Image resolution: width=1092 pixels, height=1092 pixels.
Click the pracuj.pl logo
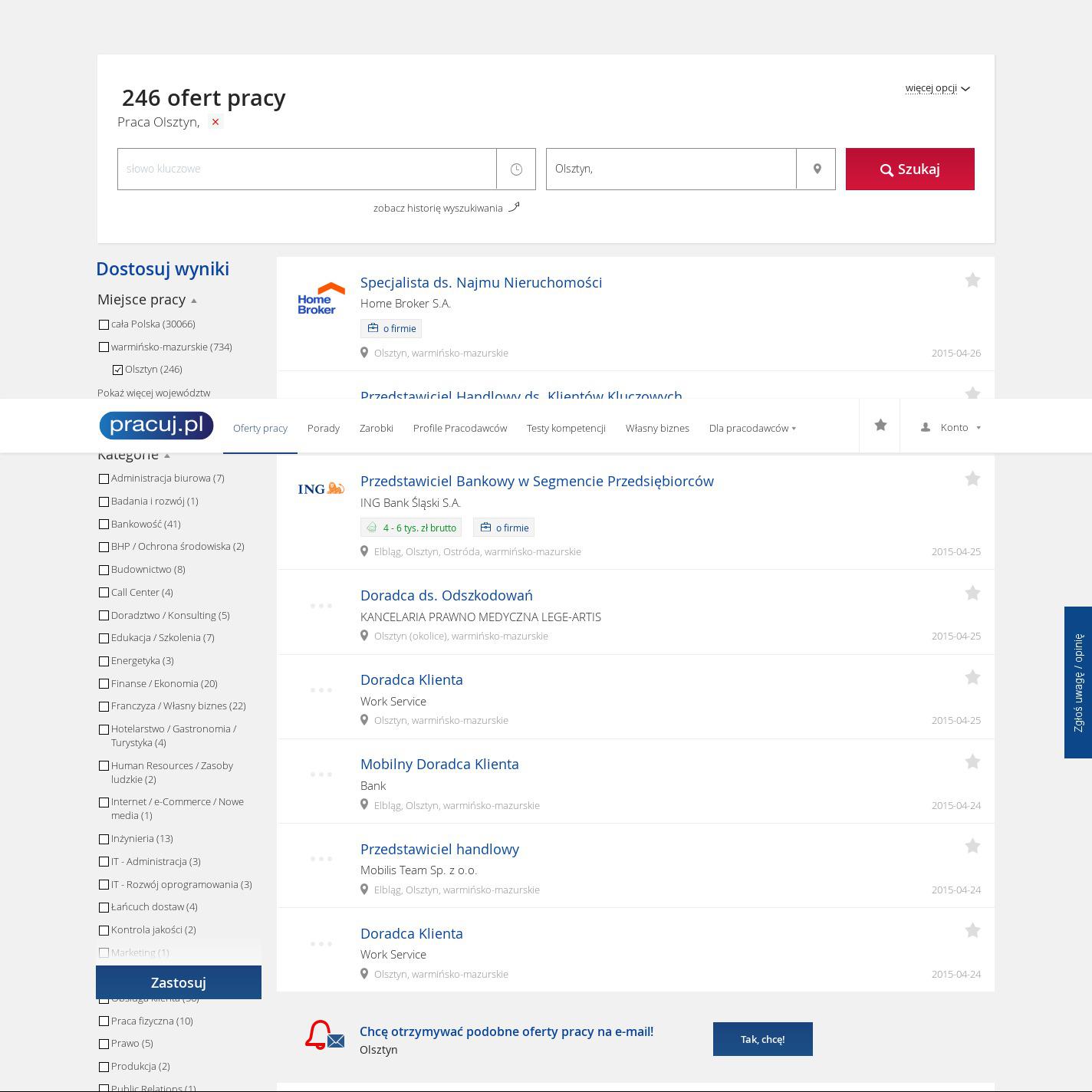point(156,426)
